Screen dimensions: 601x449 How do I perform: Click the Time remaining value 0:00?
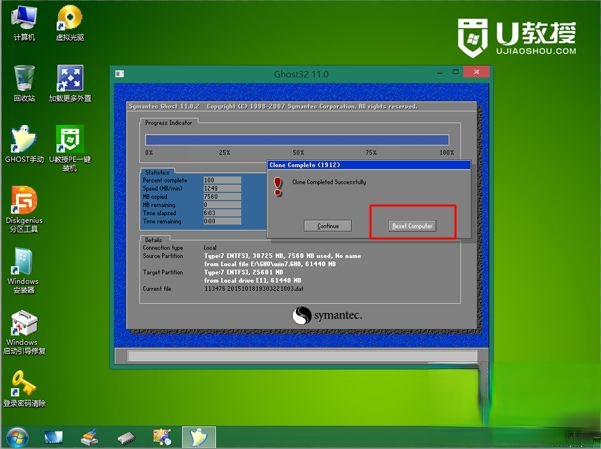pos(222,221)
